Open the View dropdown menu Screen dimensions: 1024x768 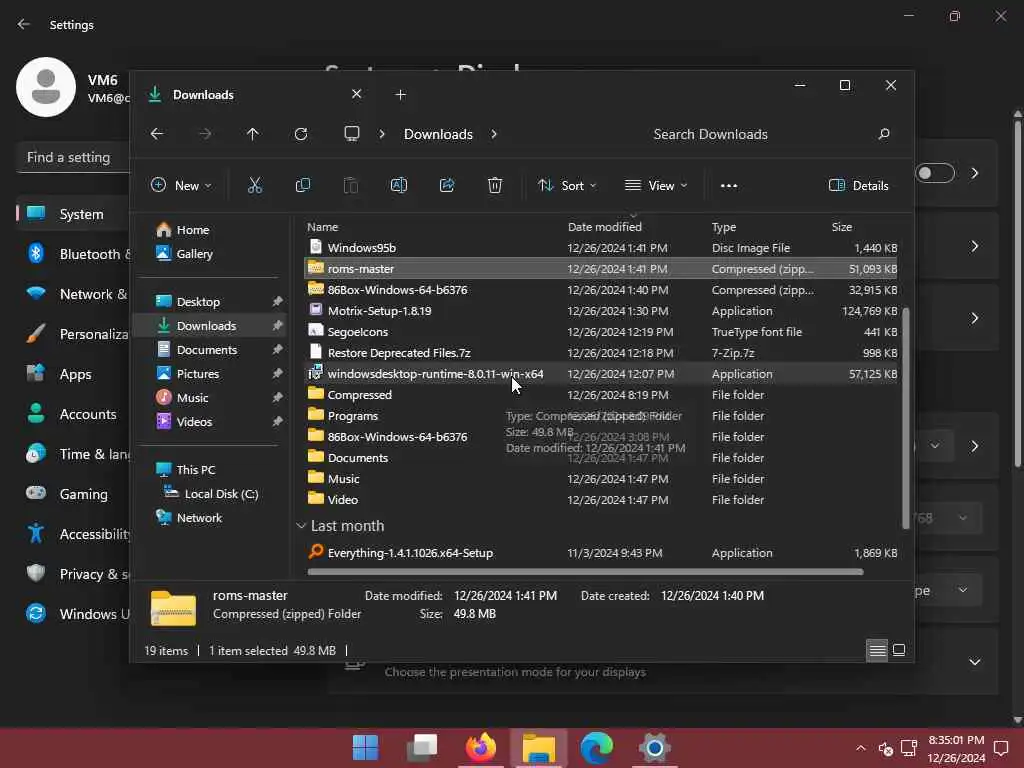(656, 185)
